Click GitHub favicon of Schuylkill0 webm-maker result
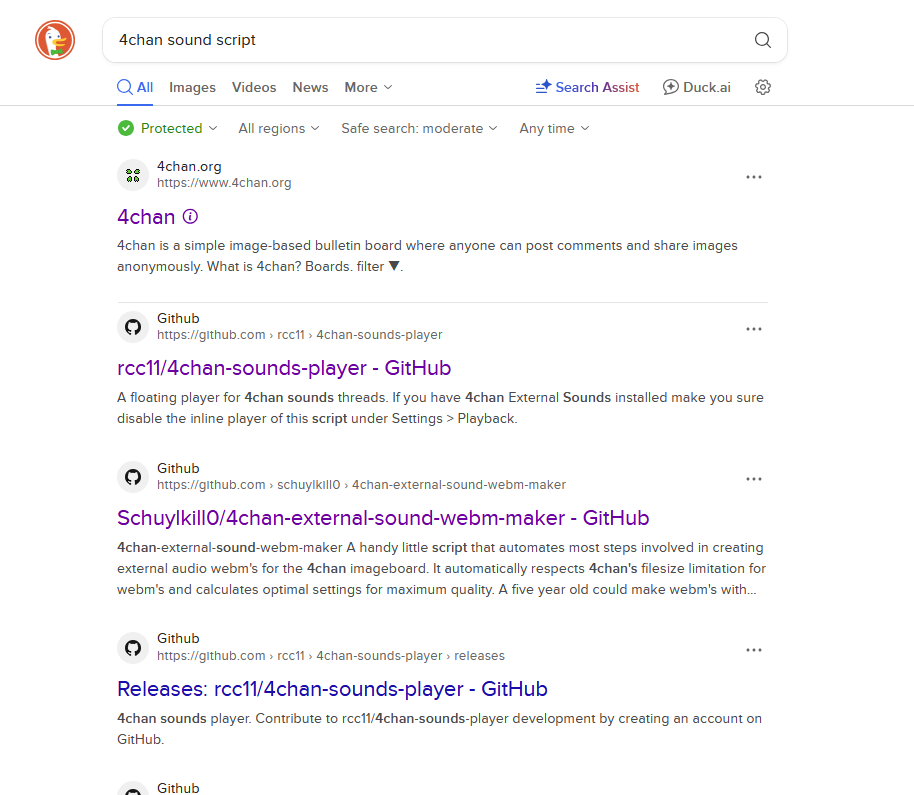The height and width of the screenshot is (795, 914). [133, 477]
